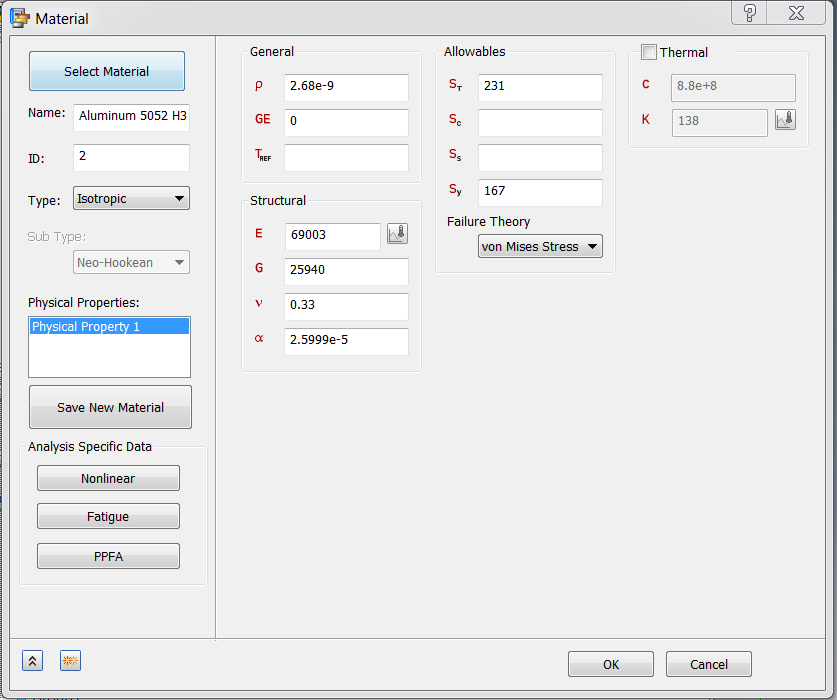Open the PPFA analysis data
Screen dimensions: 837x700
pyautogui.click(x=108, y=556)
